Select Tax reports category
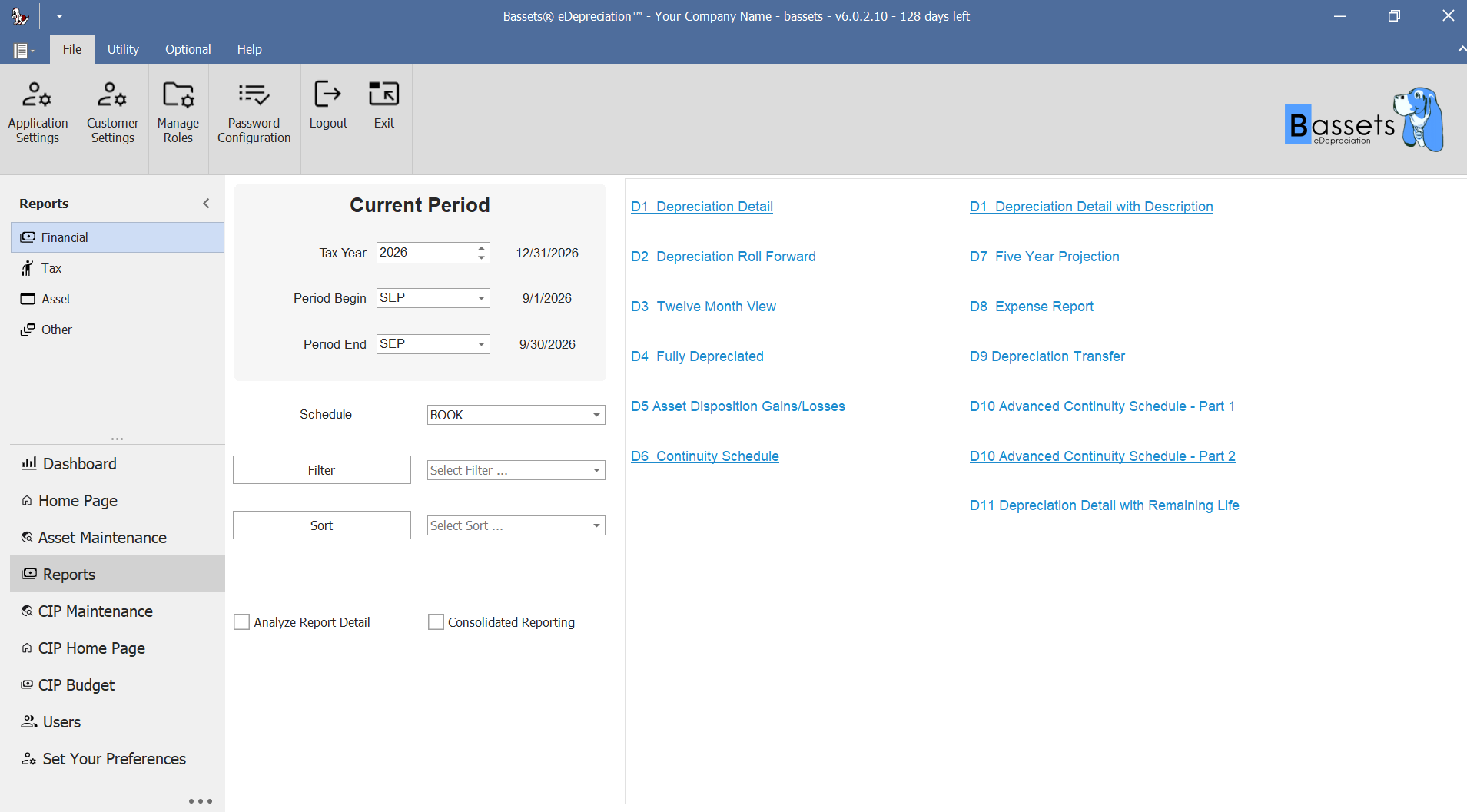The height and width of the screenshot is (812, 1467). pos(118,268)
